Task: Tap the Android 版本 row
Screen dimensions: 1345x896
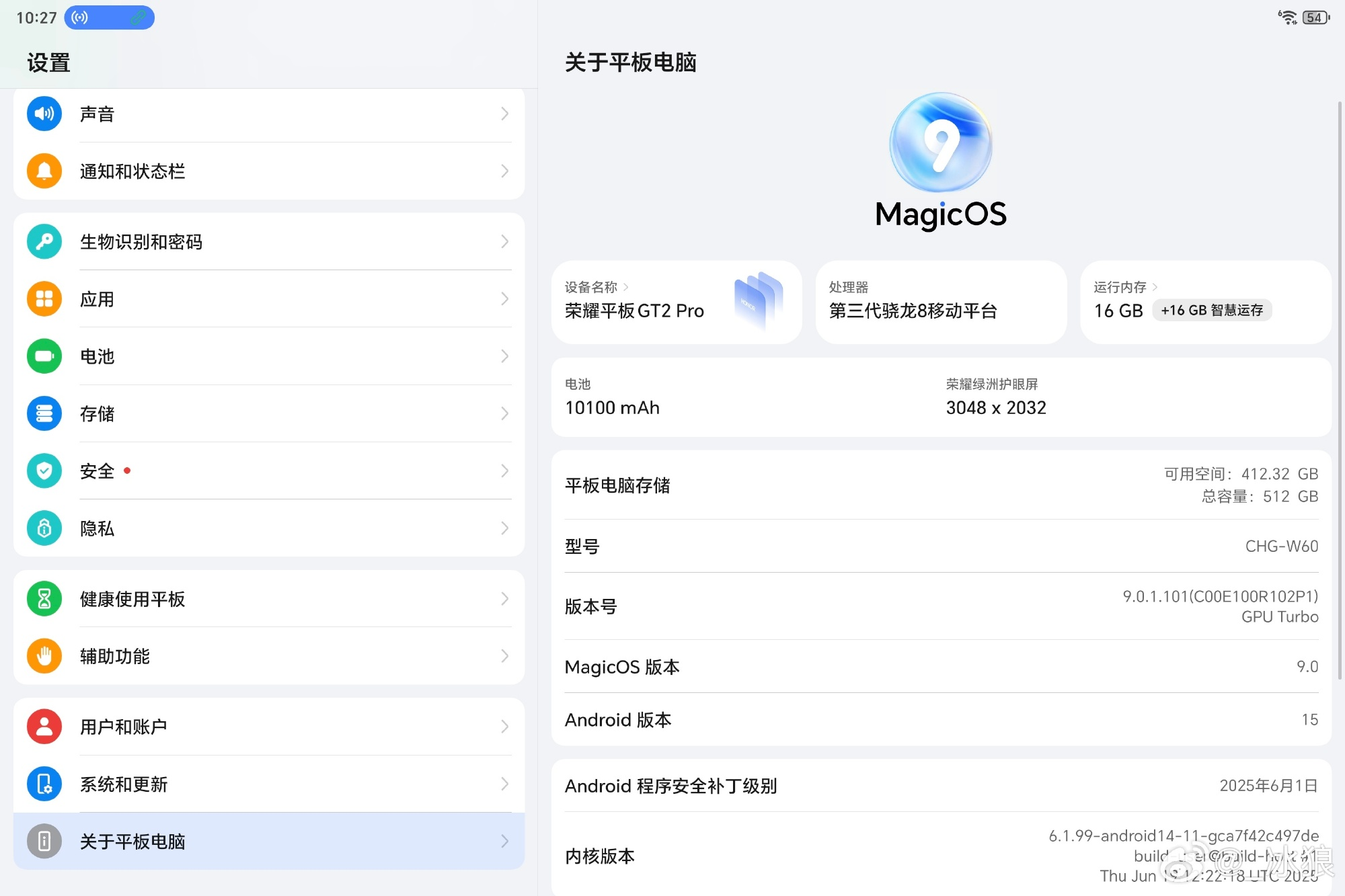Action: [941, 719]
